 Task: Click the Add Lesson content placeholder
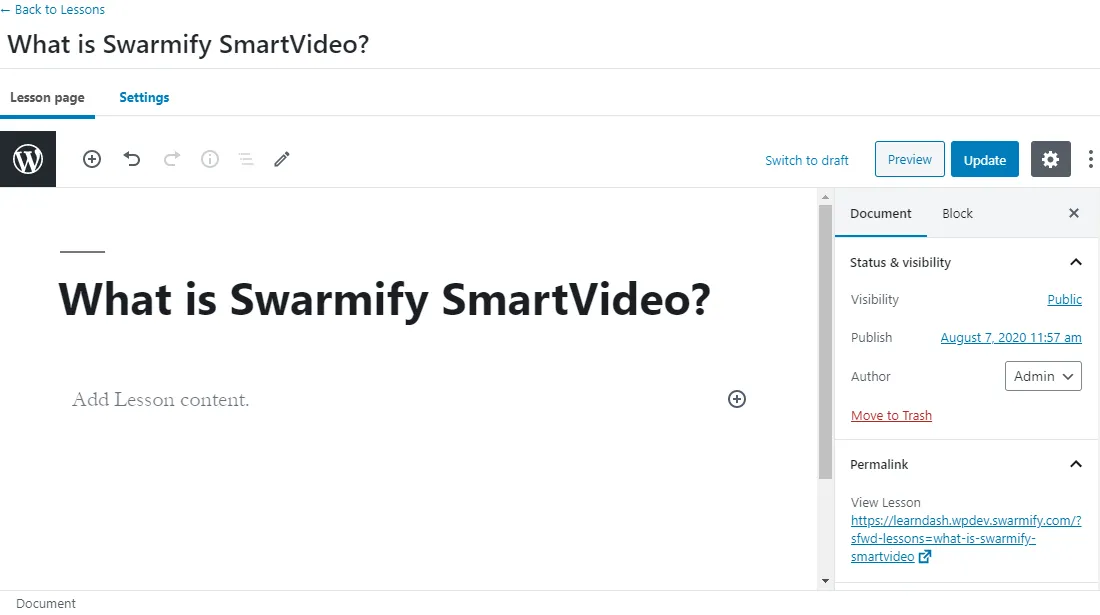160,399
